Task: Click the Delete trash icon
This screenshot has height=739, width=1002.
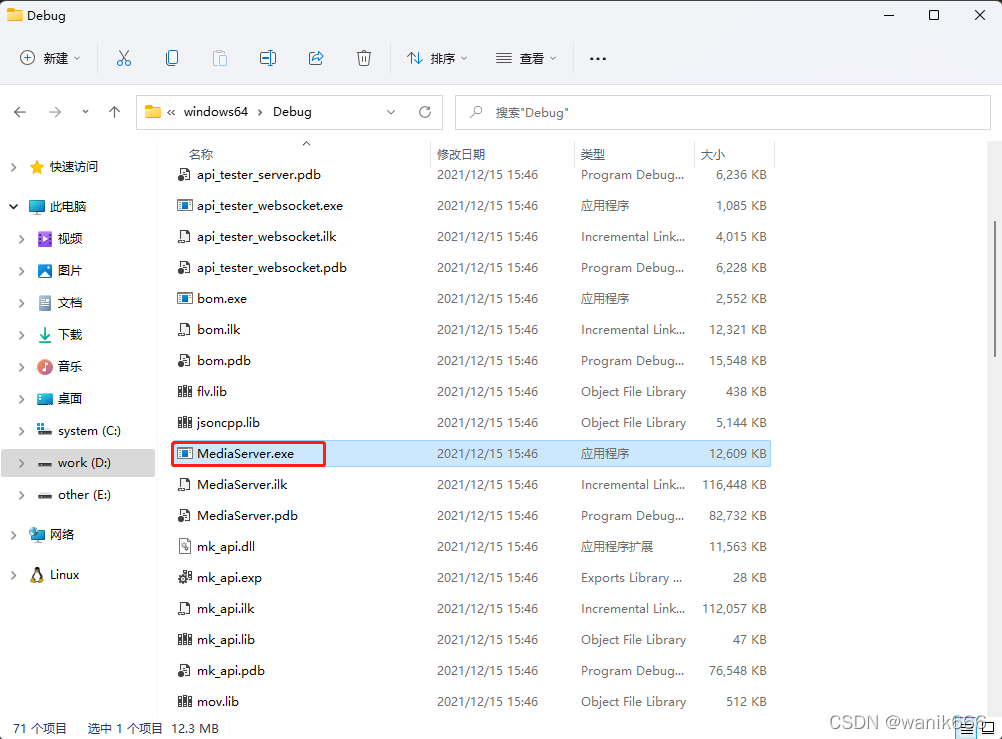Action: coord(364,58)
